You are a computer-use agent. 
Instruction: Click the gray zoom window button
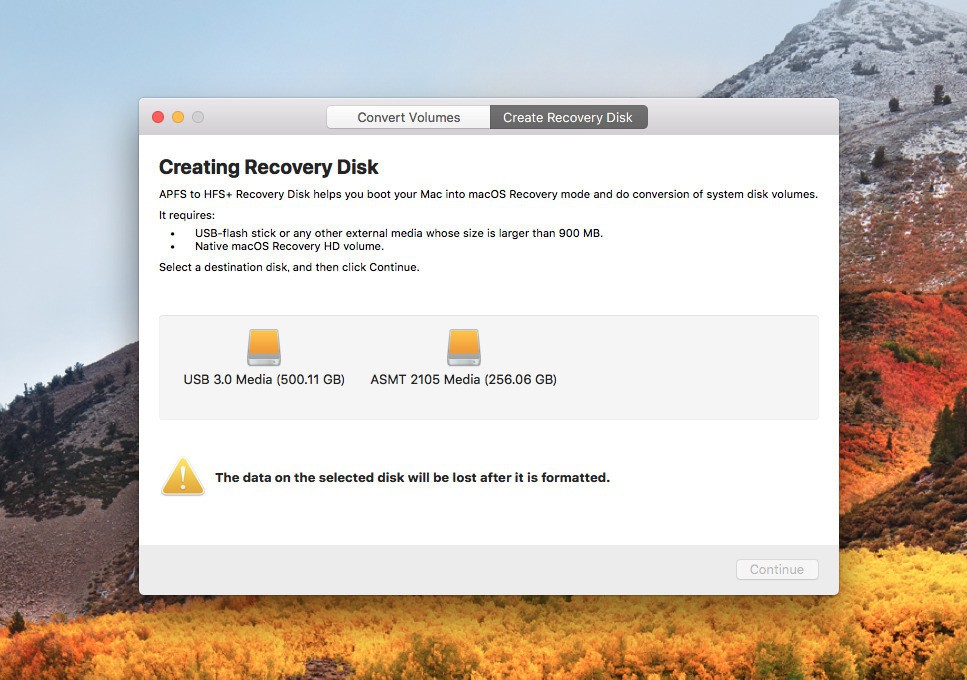198,117
